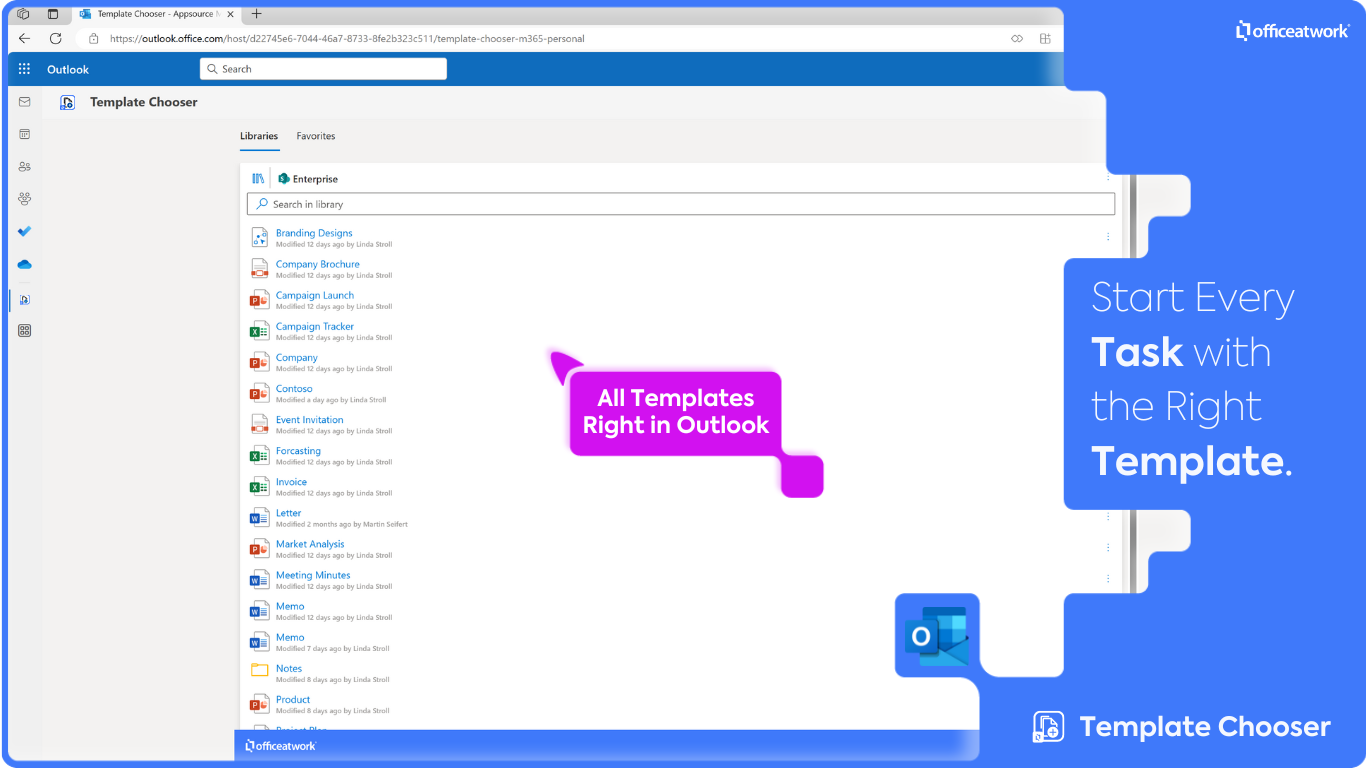Open the Event Invitation template

(310, 420)
